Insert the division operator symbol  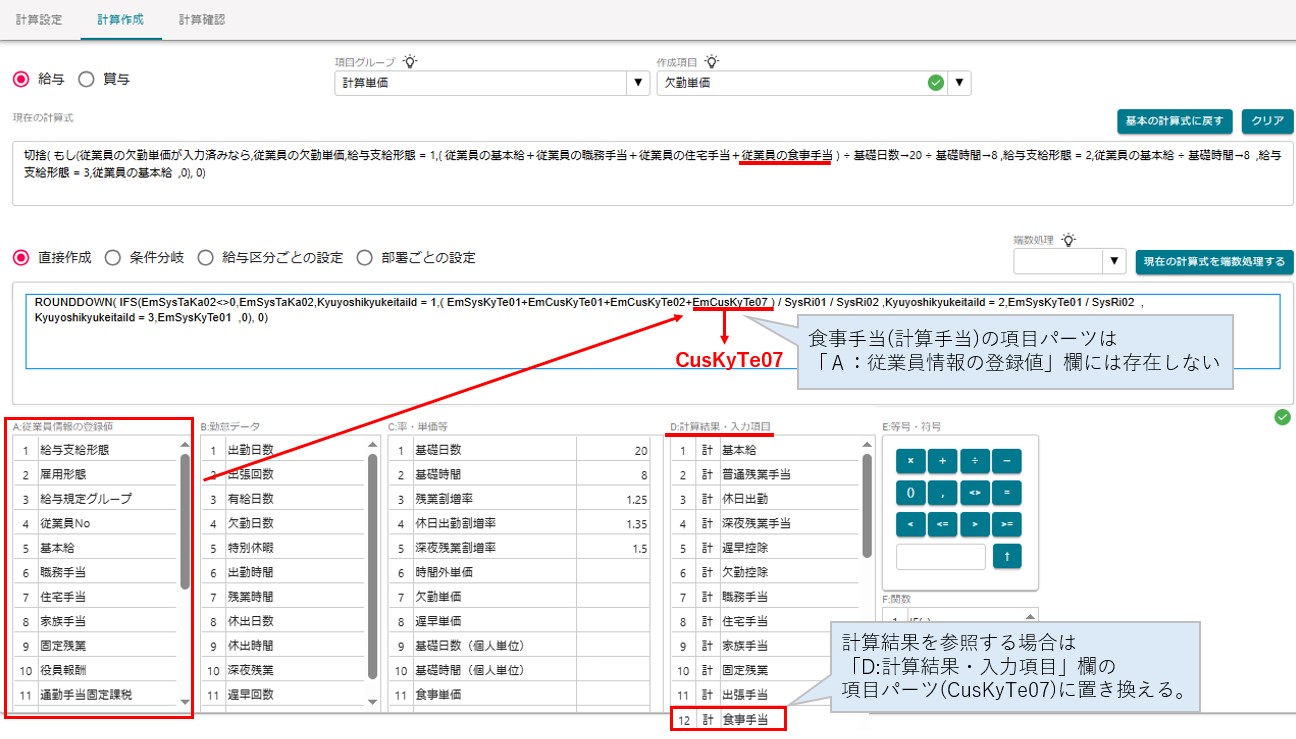pyautogui.click(x=974, y=461)
